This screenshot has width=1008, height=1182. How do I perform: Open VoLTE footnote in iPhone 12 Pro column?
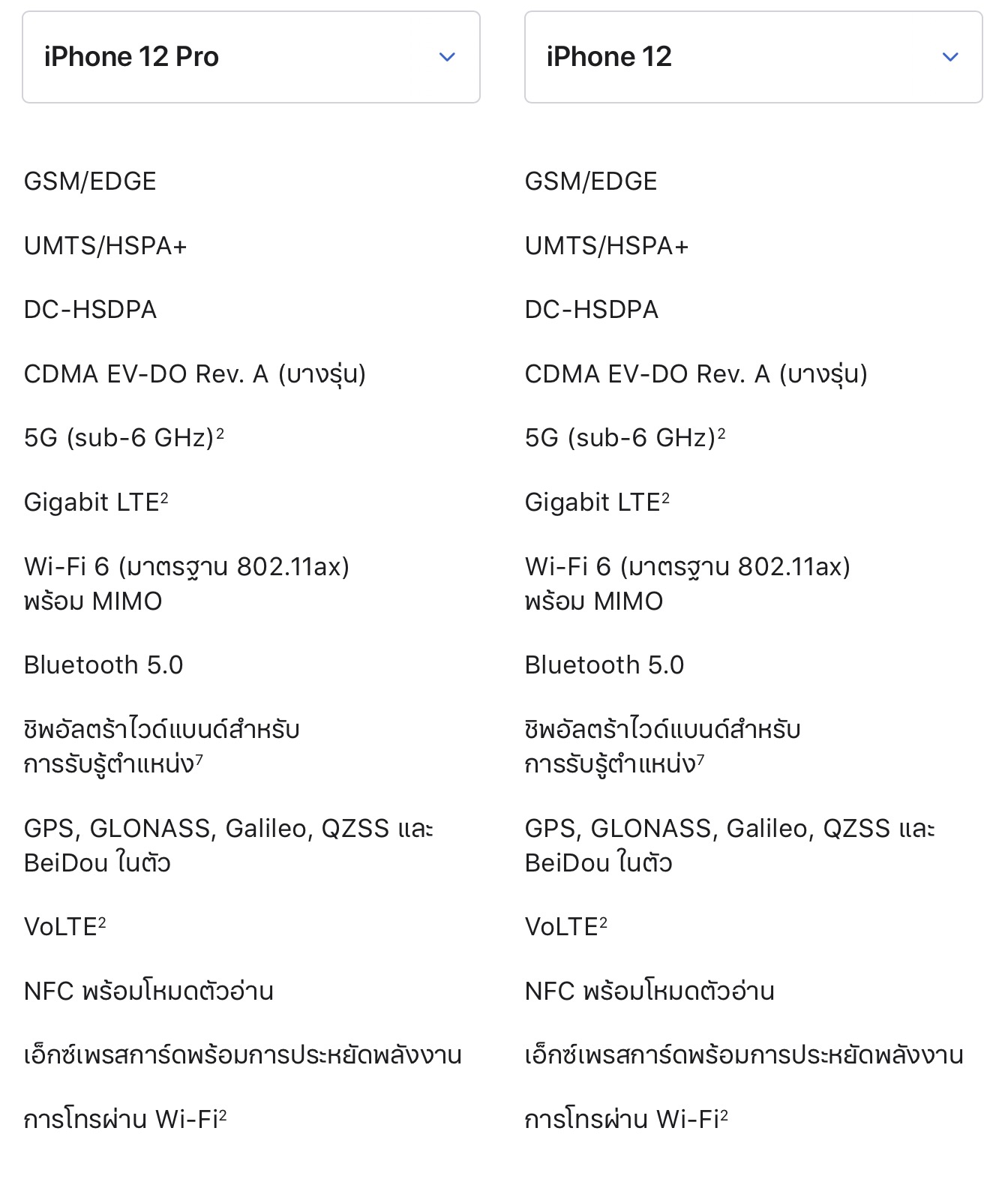(x=102, y=922)
